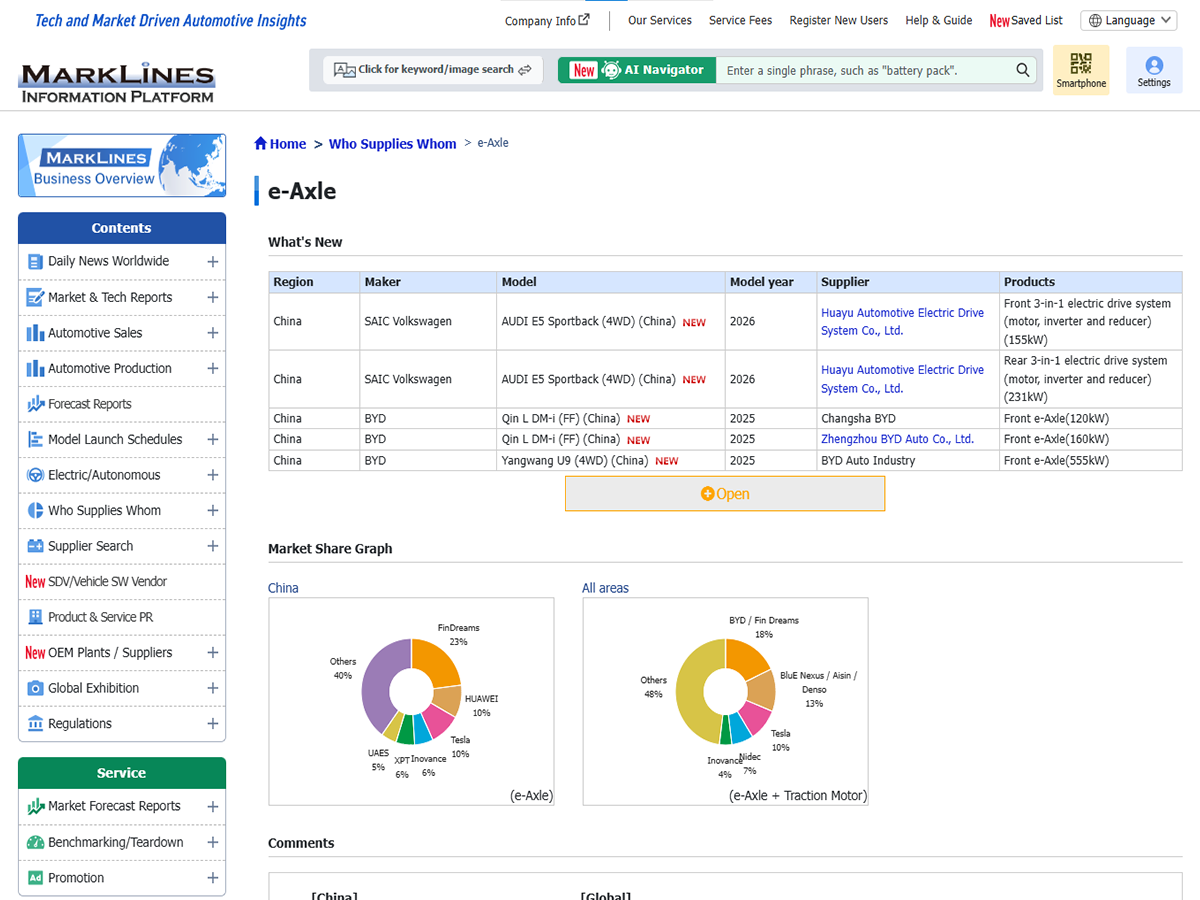The image size is (1200, 900).
Task: Click the Regulations building icon
Action: pos(35,724)
